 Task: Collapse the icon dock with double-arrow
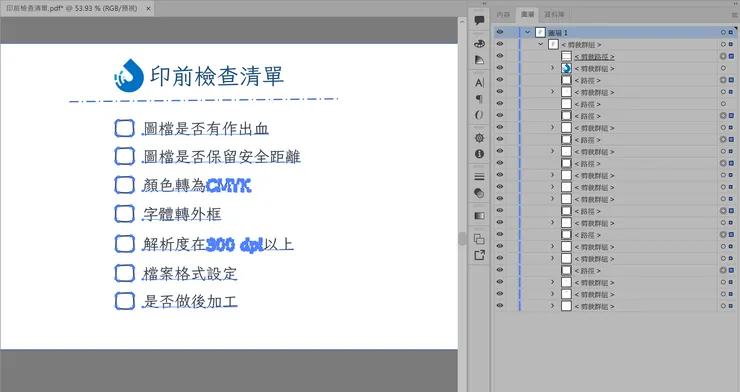click(x=484, y=3)
